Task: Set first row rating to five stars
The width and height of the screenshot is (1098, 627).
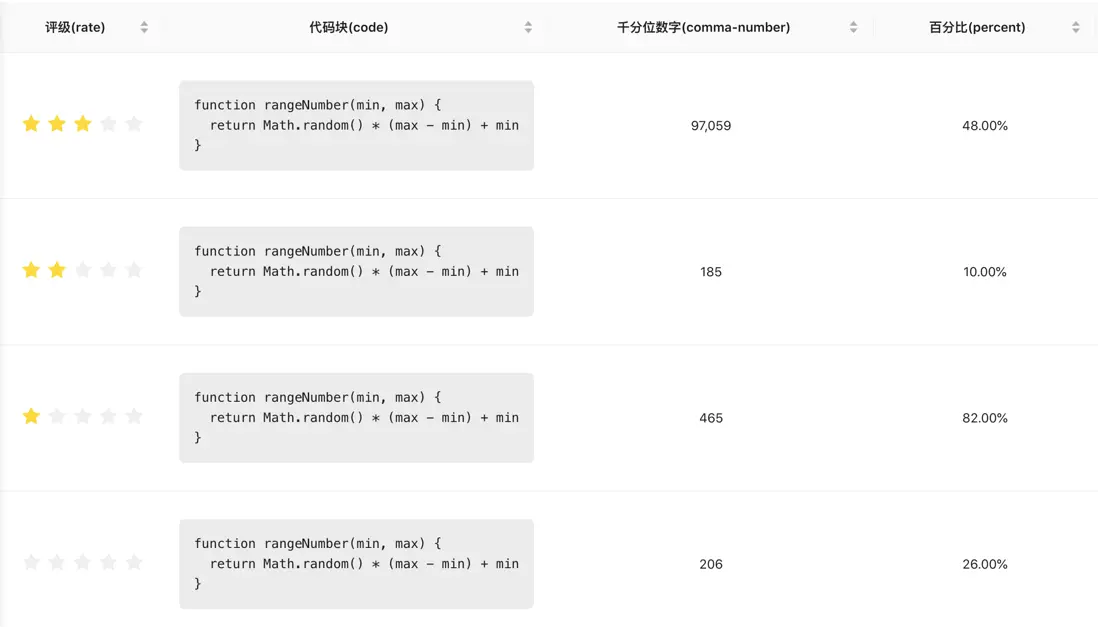Action: pos(134,124)
